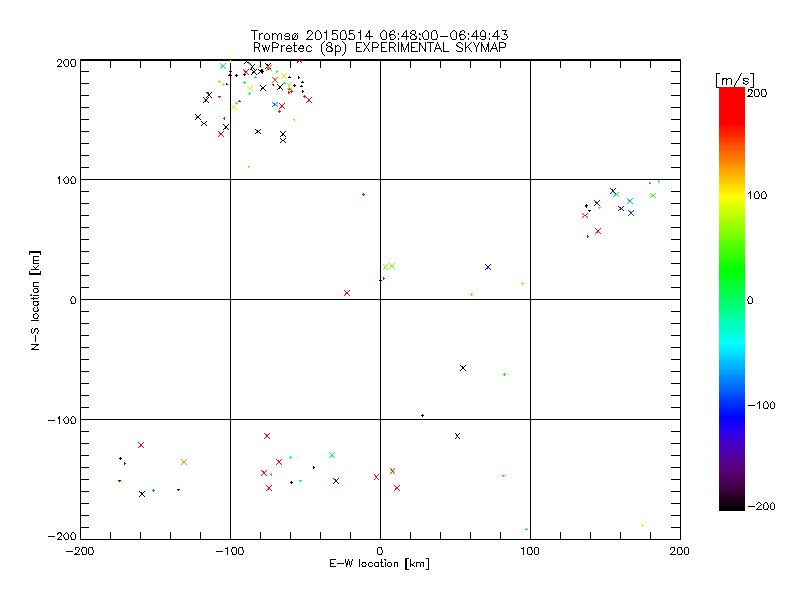Image resolution: width=800 pixels, height=600 pixels.
Task: Click the y-axis tick label '100'
Action: coord(66,180)
